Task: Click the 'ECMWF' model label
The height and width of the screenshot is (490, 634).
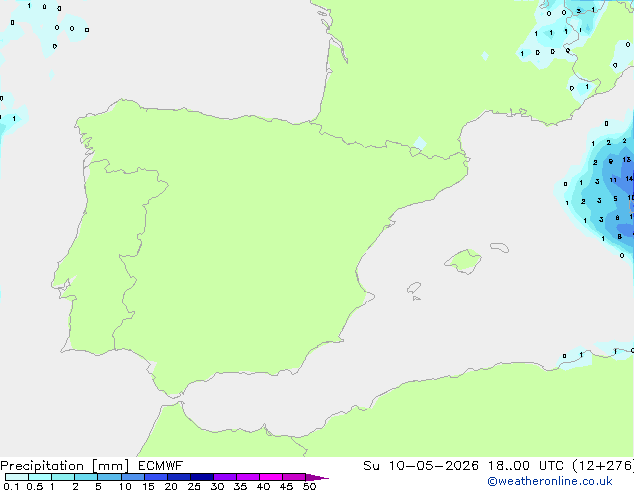Action: [161, 466]
